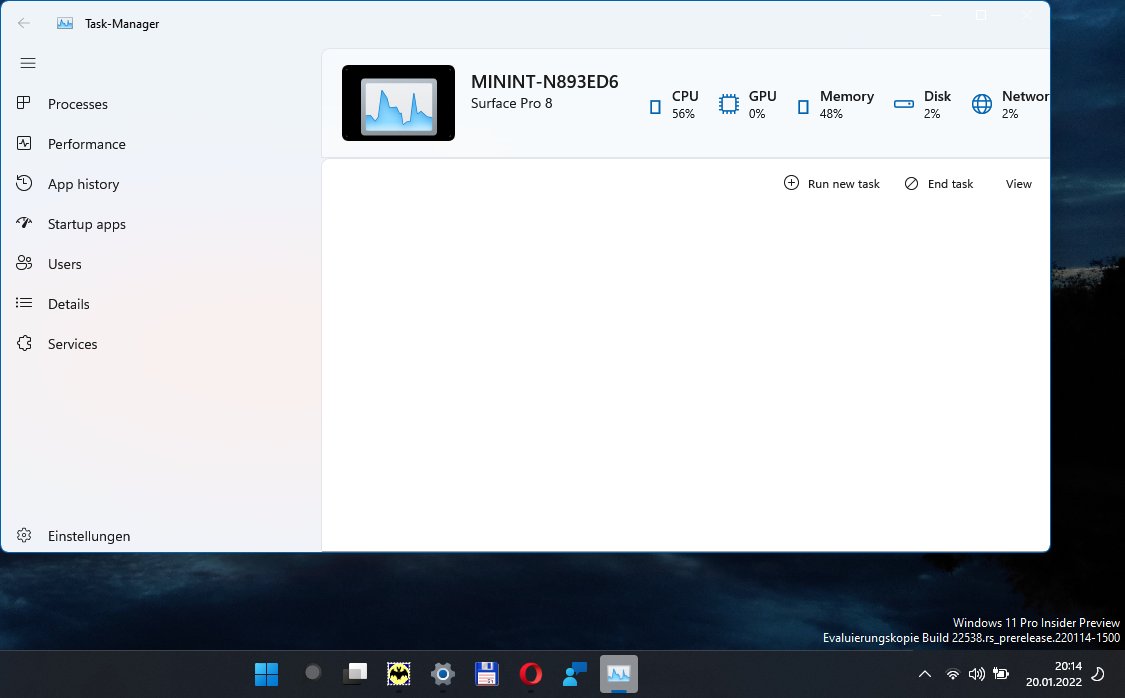Click the Network 2% indicator
Viewport: 1125px width, 698px height.
[x=1010, y=105]
